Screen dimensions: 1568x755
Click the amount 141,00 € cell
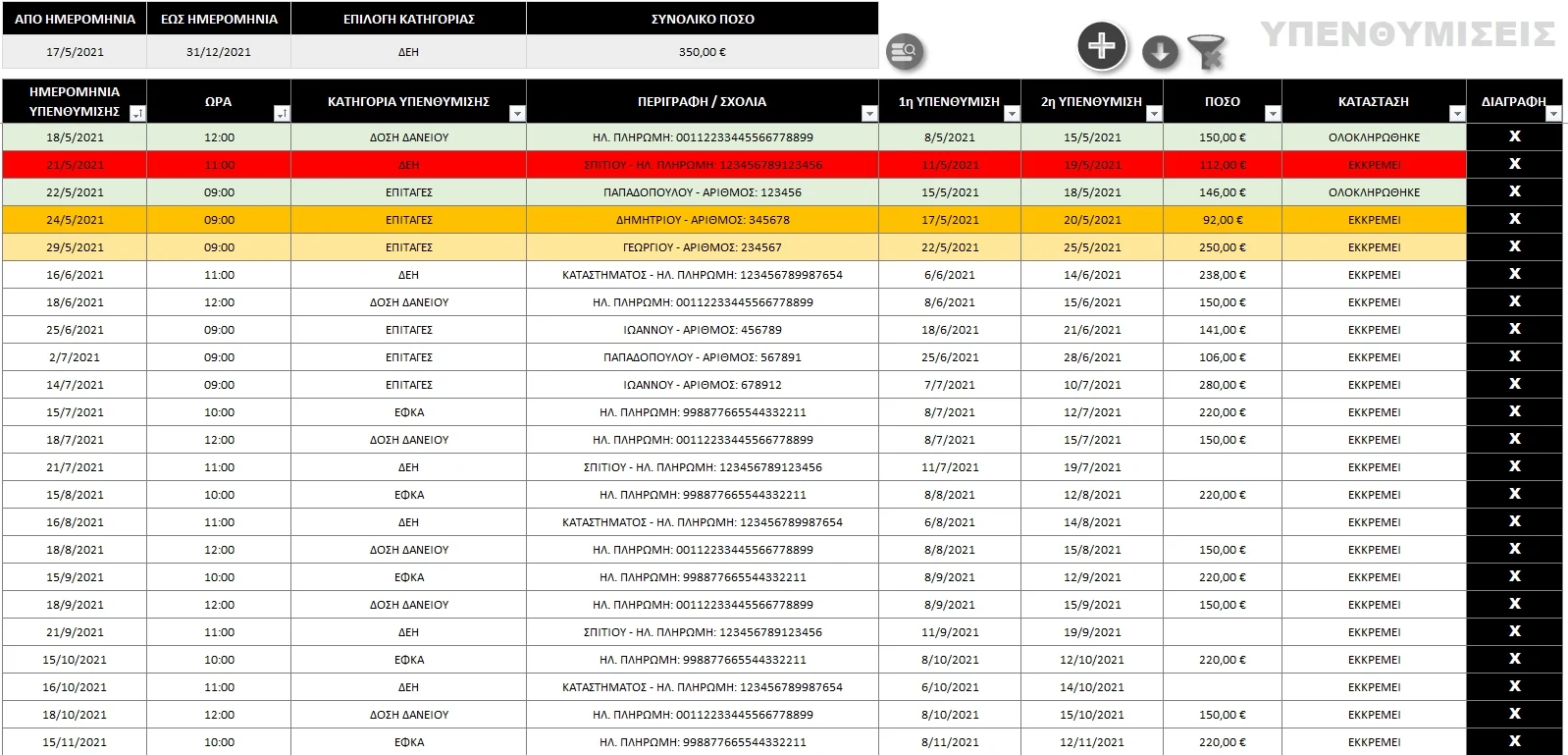1223,330
